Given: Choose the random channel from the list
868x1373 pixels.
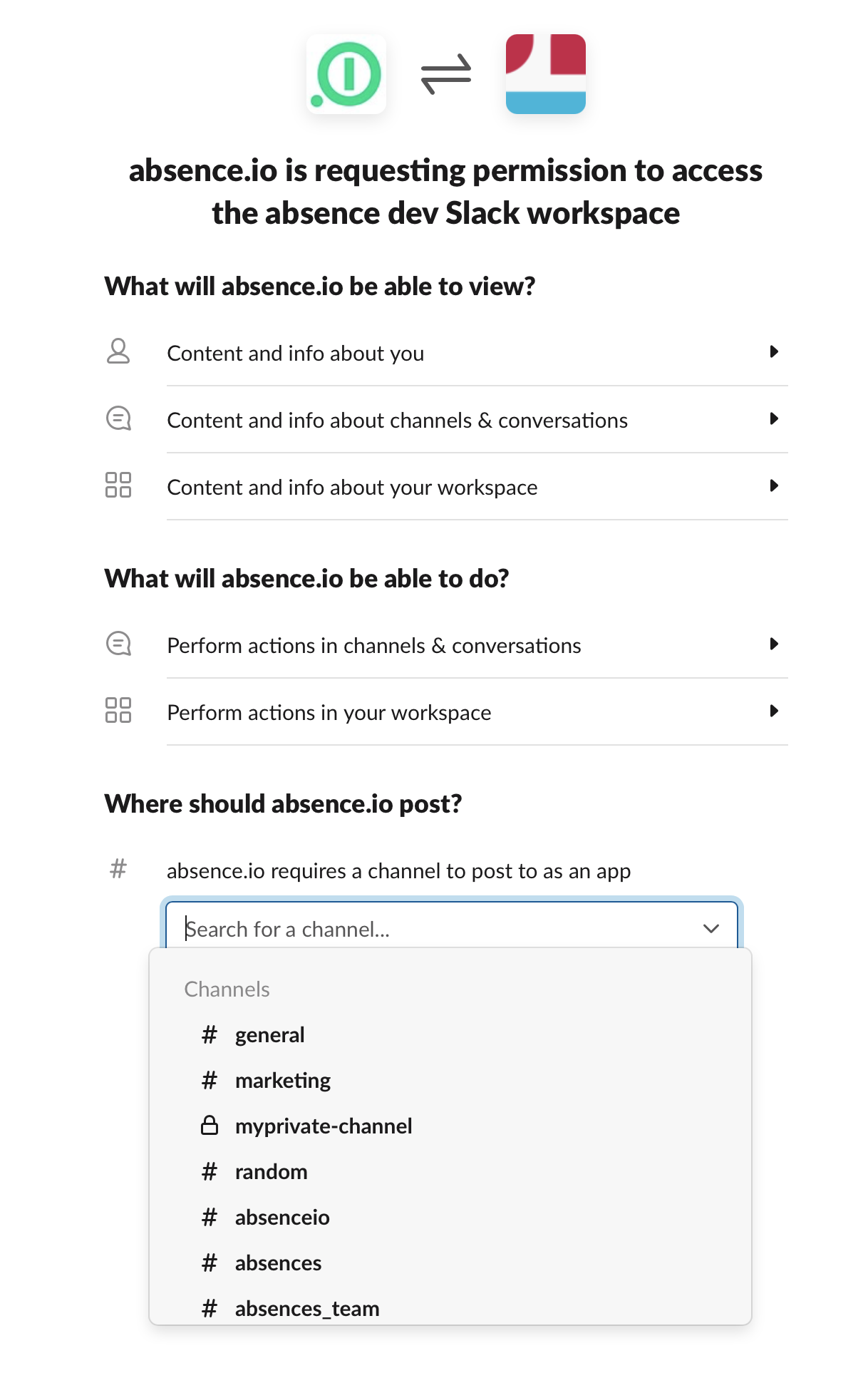Looking at the screenshot, I should click(x=272, y=1172).
